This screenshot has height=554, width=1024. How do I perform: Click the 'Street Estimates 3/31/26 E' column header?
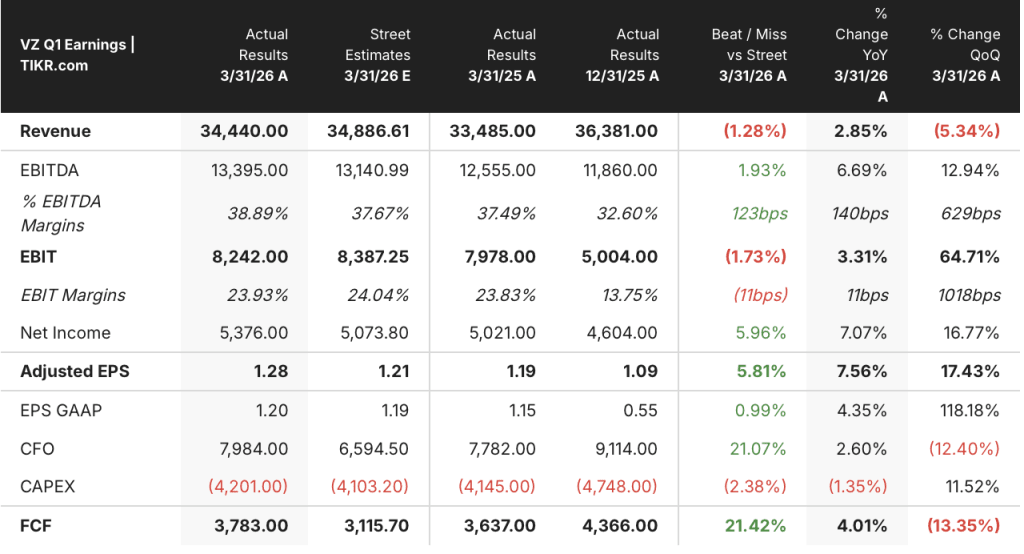[x=377, y=55]
